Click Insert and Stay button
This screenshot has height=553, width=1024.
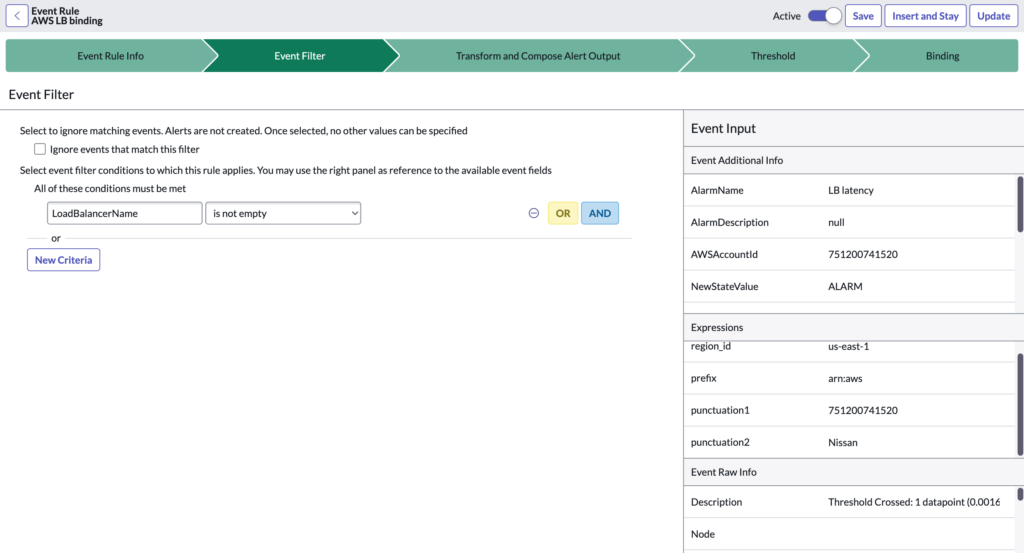[925, 16]
